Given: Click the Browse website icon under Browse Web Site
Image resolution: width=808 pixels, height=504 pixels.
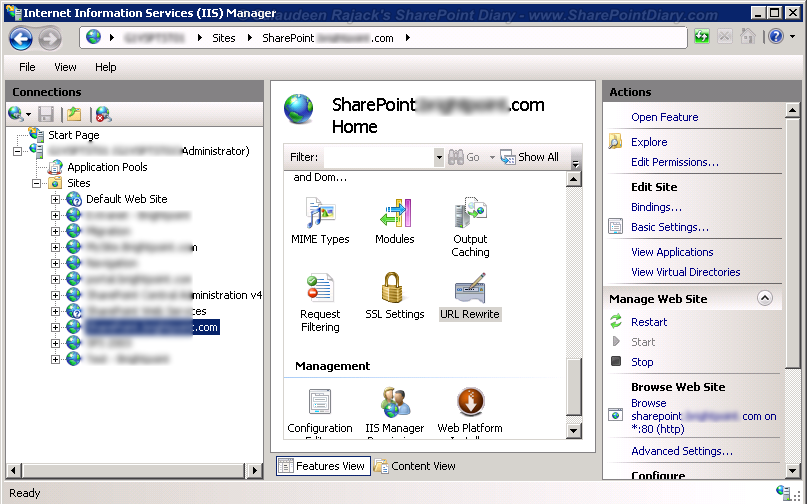Looking at the screenshot, I should (x=615, y=415).
